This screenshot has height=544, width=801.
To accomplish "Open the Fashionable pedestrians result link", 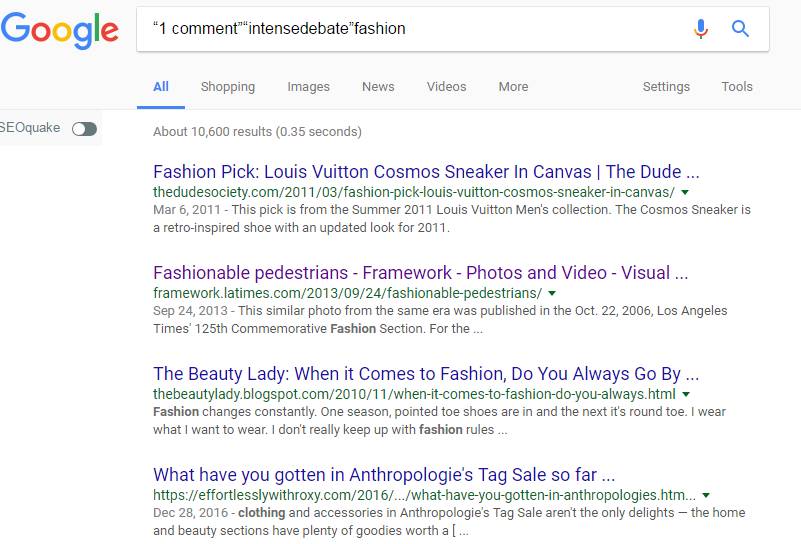I will (x=420, y=273).
